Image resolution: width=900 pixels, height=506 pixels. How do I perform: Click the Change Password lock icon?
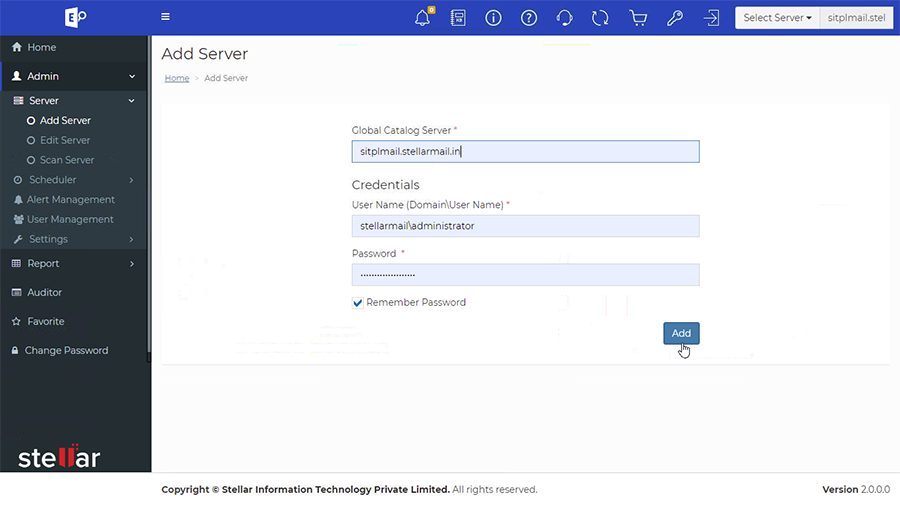pyautogui.click(x=15, y=350)
